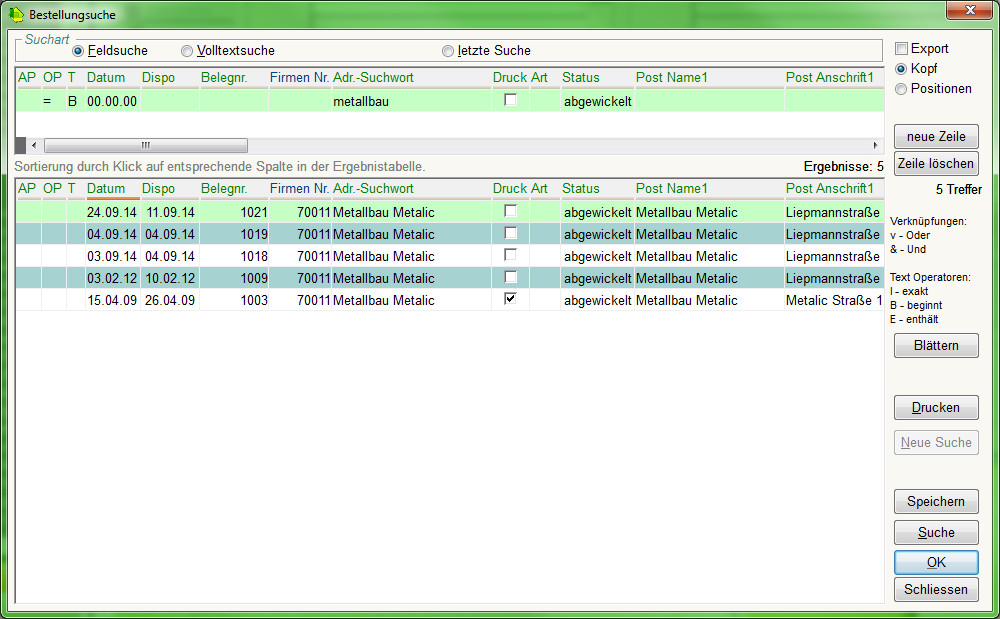Screen dimensions: 1000x619
Task: Click the Bestellungsuche title bar app icon
Action: pyautogui.click(x=16, y=14)
